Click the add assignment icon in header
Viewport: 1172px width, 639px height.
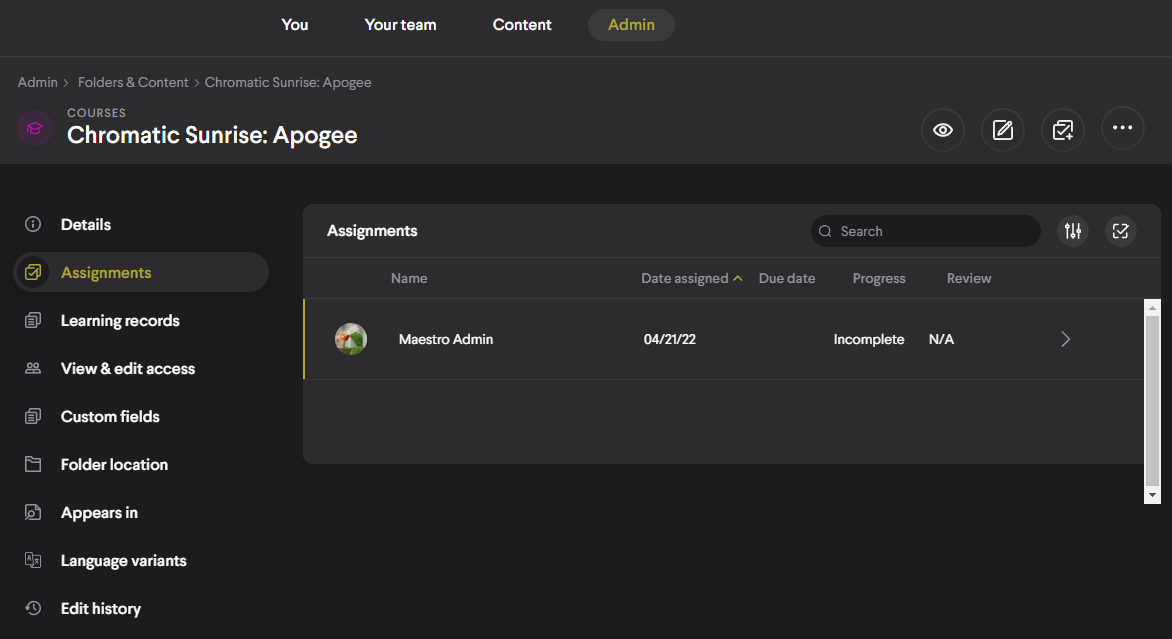pyautogui.click(x=1062, y=129)
